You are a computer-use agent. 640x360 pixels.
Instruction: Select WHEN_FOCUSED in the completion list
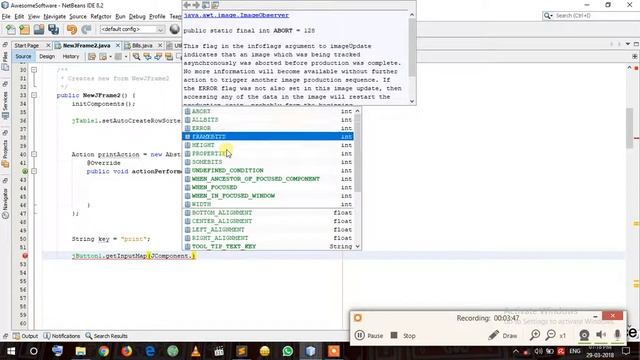tap(269, 187)
